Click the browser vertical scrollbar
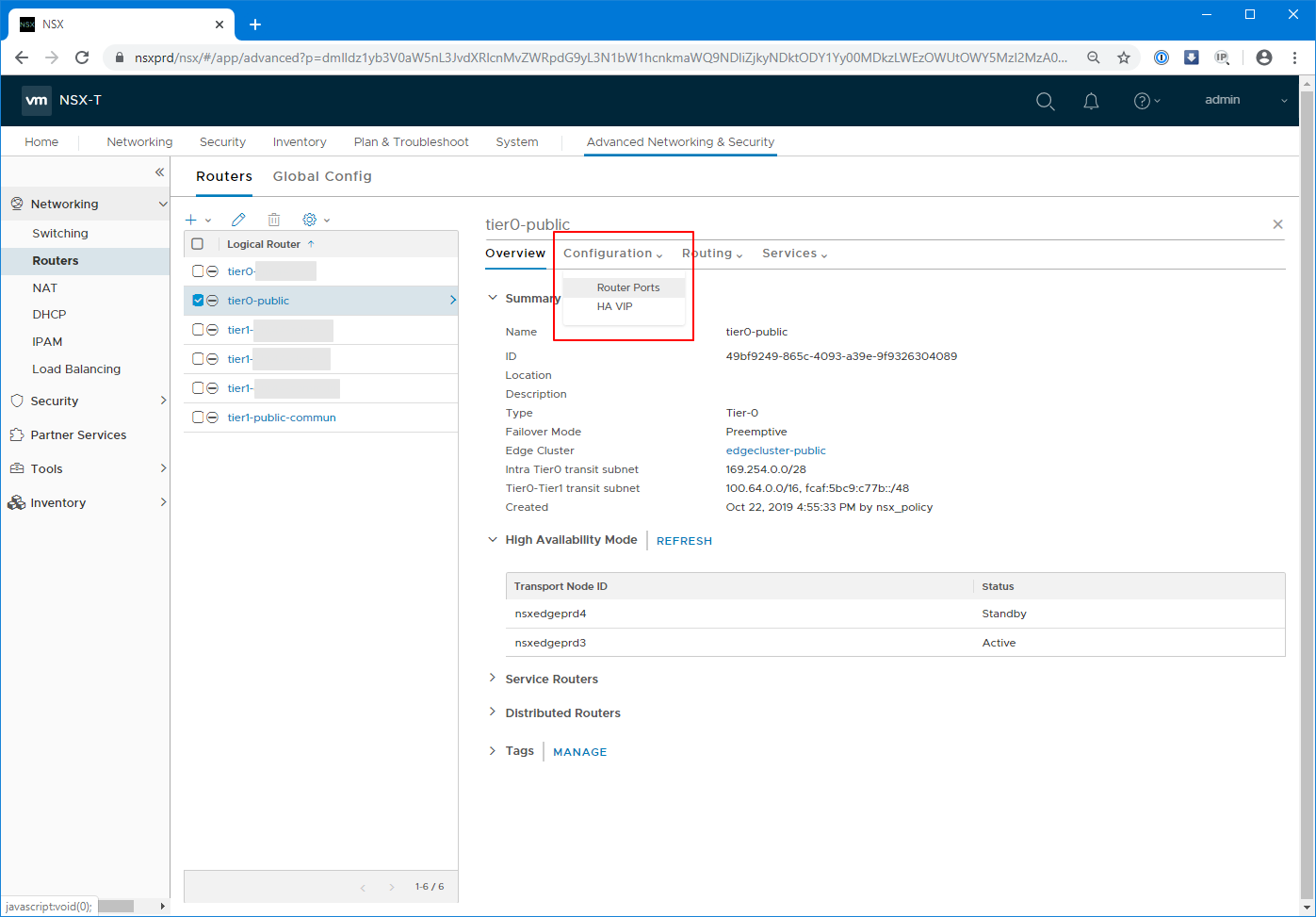 pos(1307,471)
